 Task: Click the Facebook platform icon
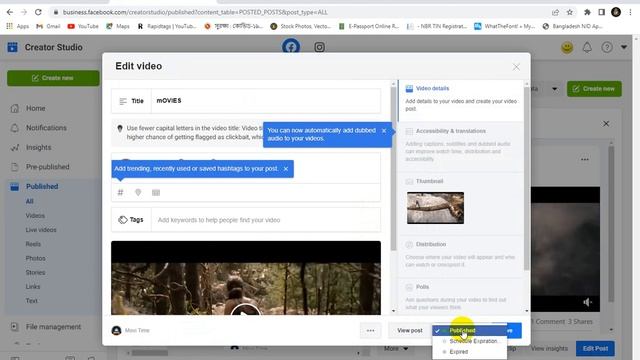pos(291,47)
